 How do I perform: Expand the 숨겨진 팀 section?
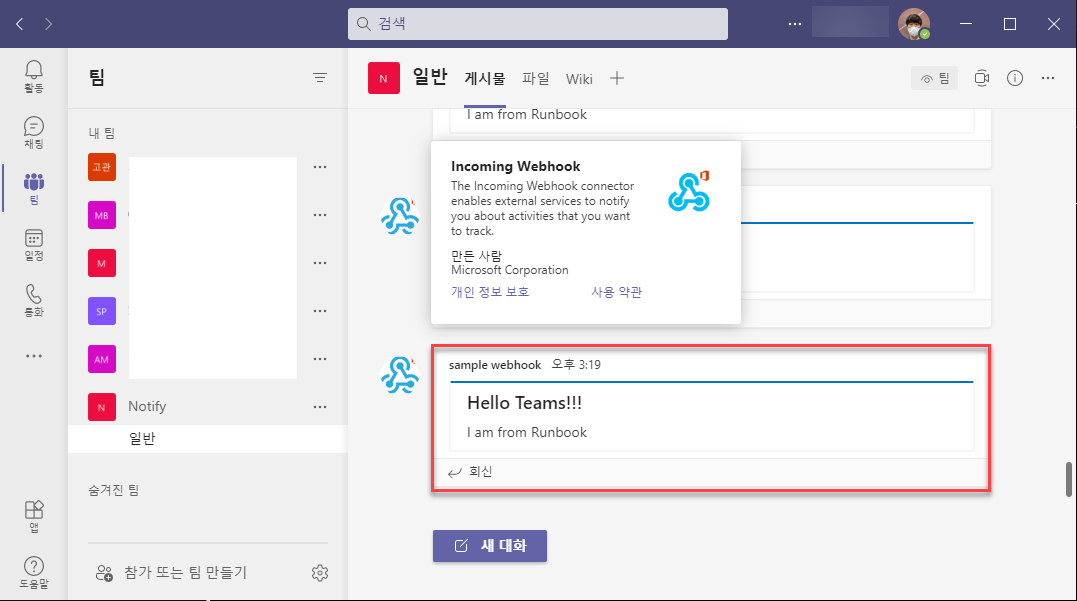coord(114,490)
